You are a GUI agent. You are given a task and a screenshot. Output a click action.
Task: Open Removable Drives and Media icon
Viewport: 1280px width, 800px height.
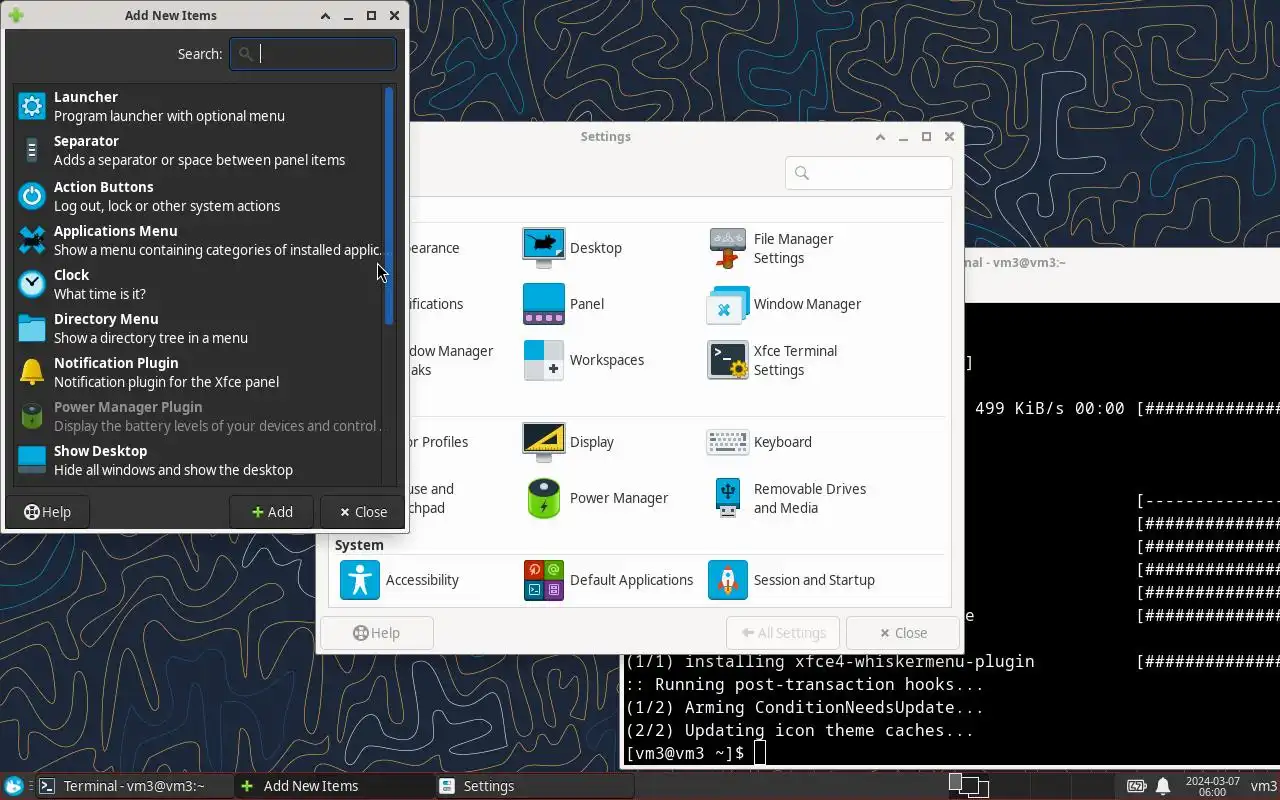point(727,498)
